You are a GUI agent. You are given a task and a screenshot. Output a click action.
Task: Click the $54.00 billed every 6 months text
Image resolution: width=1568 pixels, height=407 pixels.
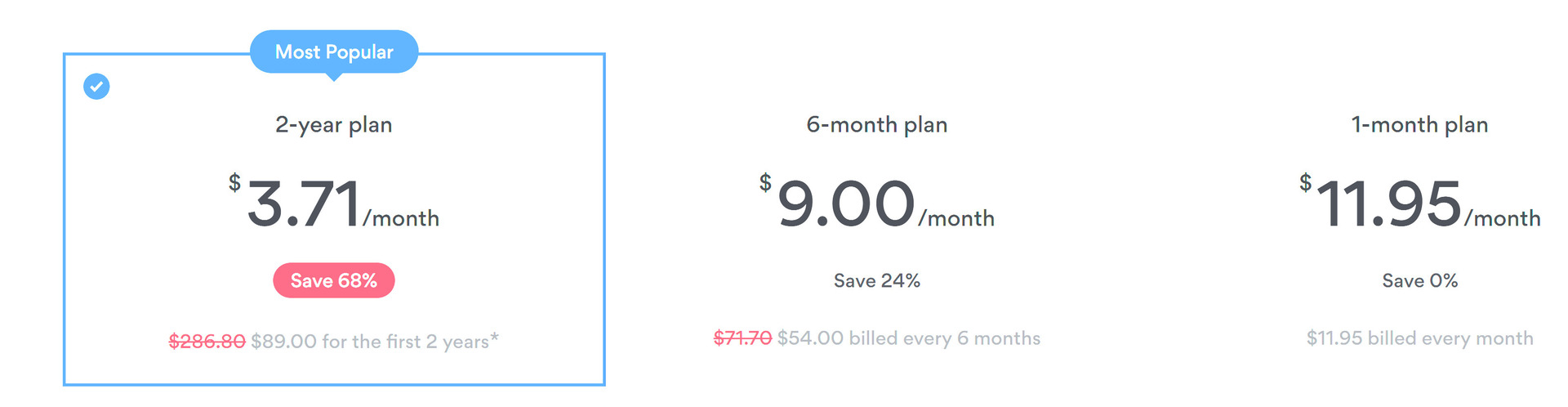click(x=908, y=338)
